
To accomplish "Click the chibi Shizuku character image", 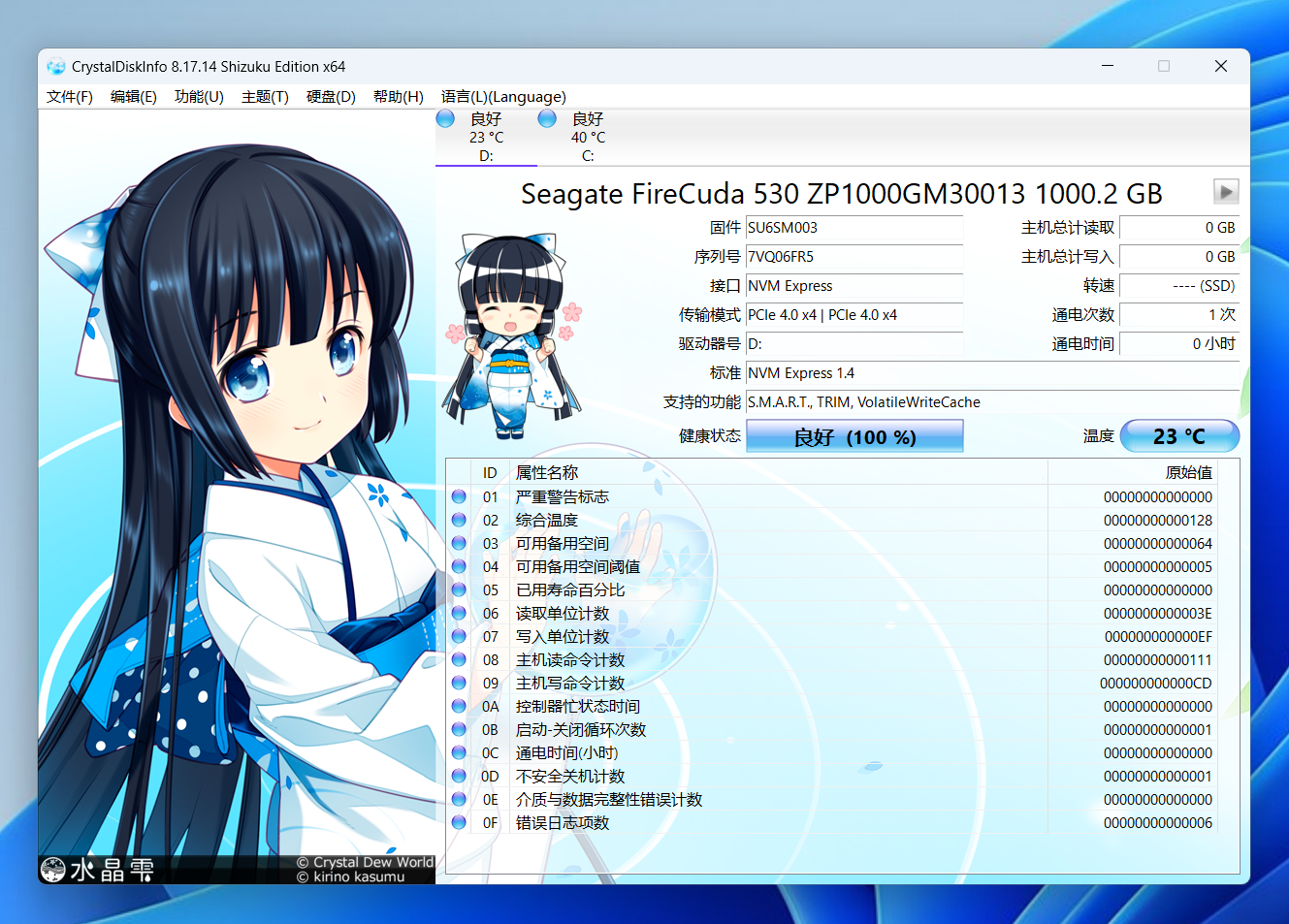I will point(512,335).
